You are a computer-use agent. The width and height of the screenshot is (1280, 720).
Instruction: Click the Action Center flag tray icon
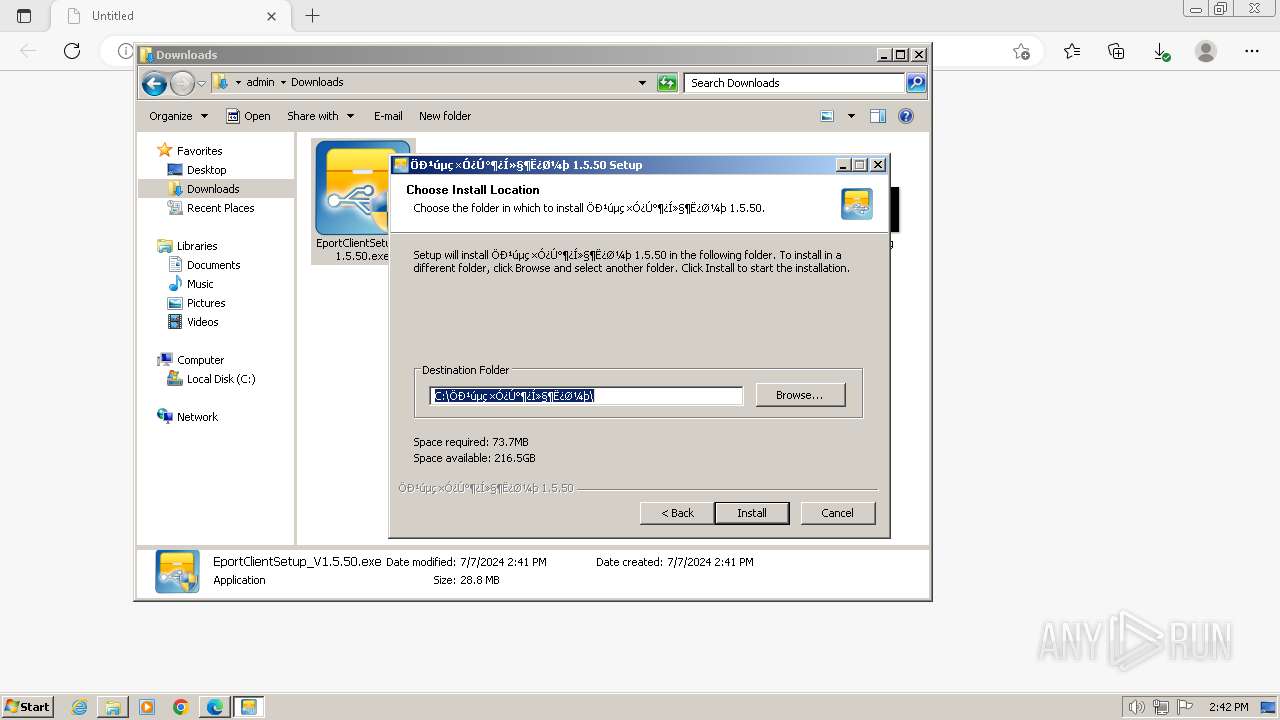pyautogui.click(x=1185, y=707)
